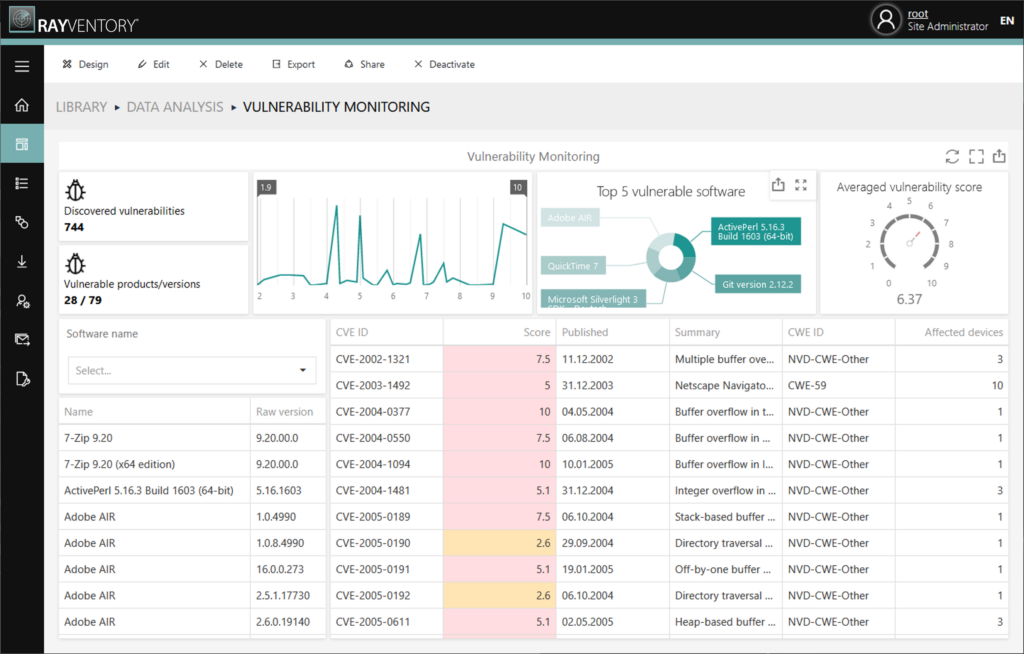This screenshot has width=1024, height=654.
Task: Click the Discovered vulnerabilities bug icon
Action: point(75,190)
